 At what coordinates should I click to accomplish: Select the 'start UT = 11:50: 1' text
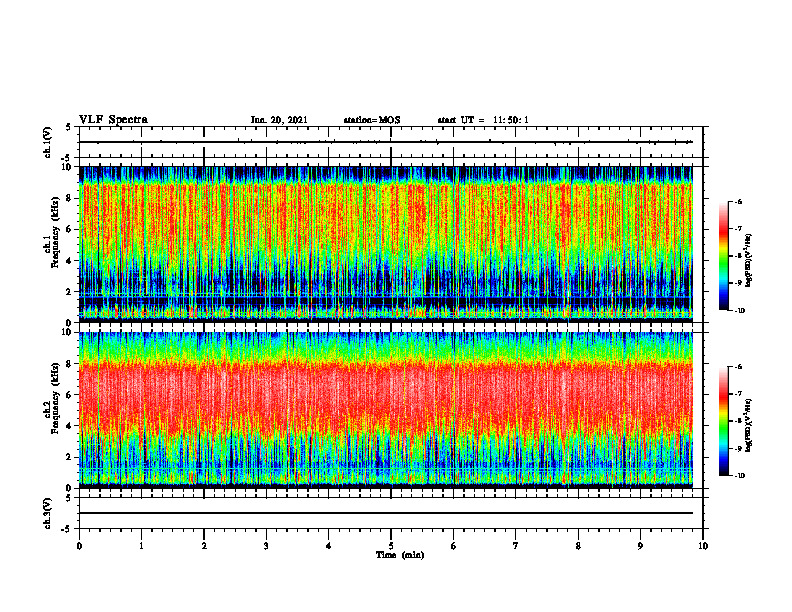tap(483, 120)
